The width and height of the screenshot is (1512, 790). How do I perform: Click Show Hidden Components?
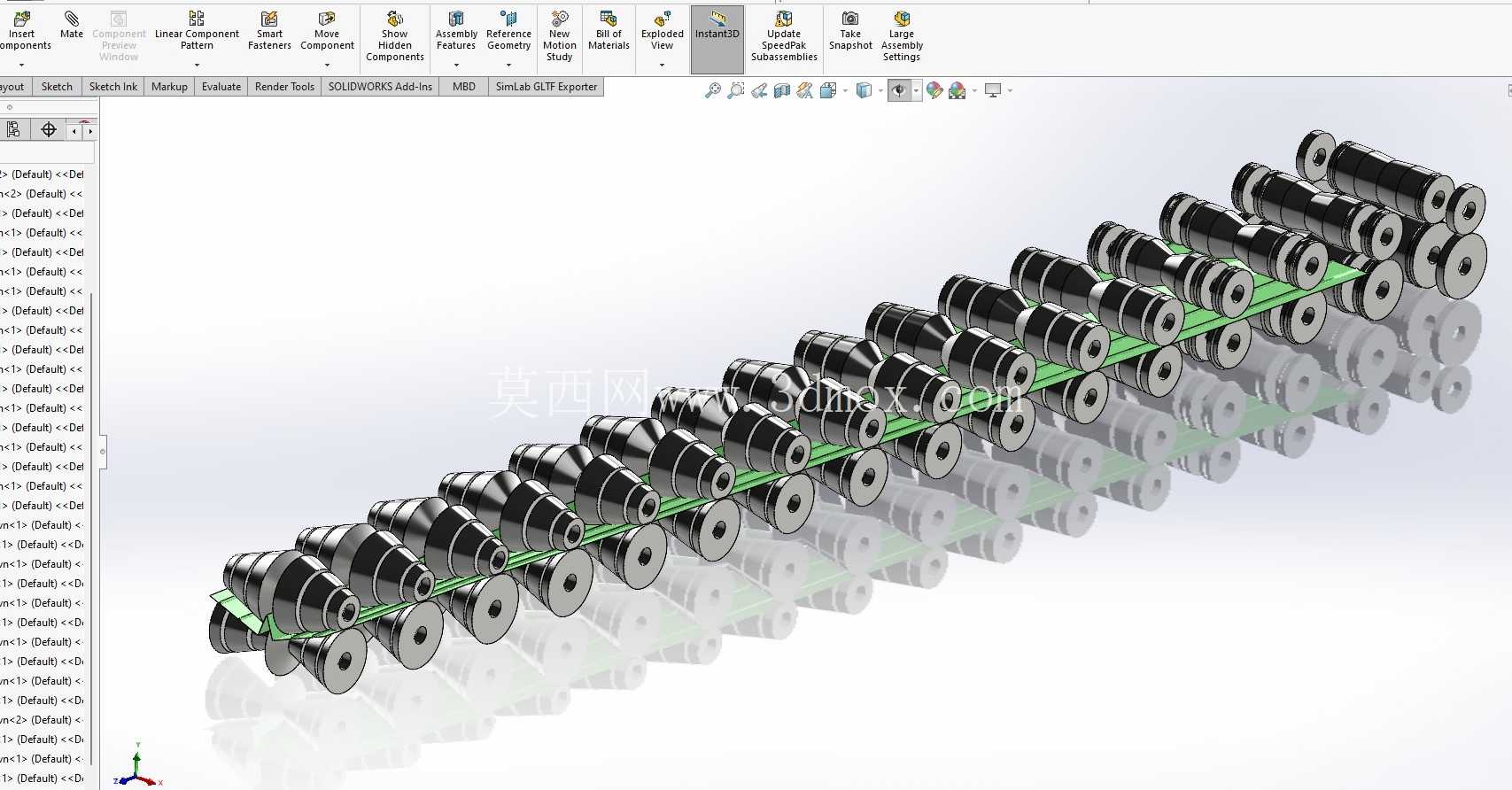point(395,36)
